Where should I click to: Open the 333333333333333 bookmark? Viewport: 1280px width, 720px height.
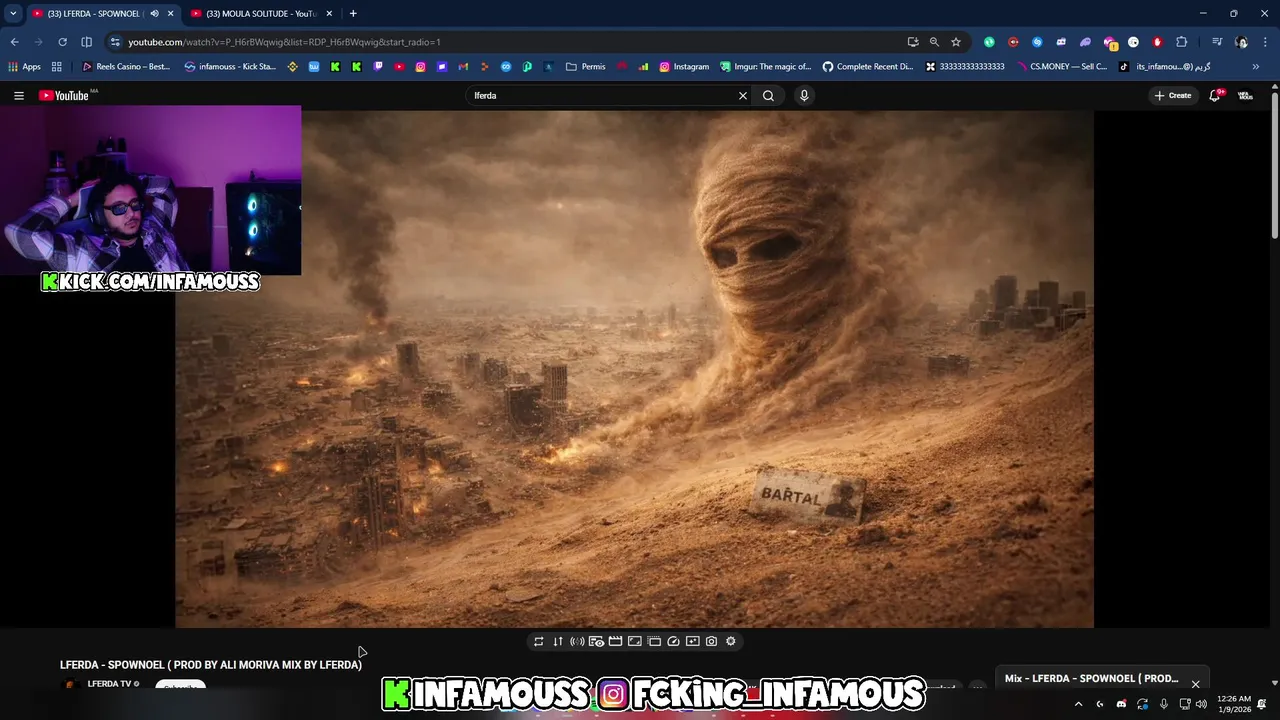point(964,67)
